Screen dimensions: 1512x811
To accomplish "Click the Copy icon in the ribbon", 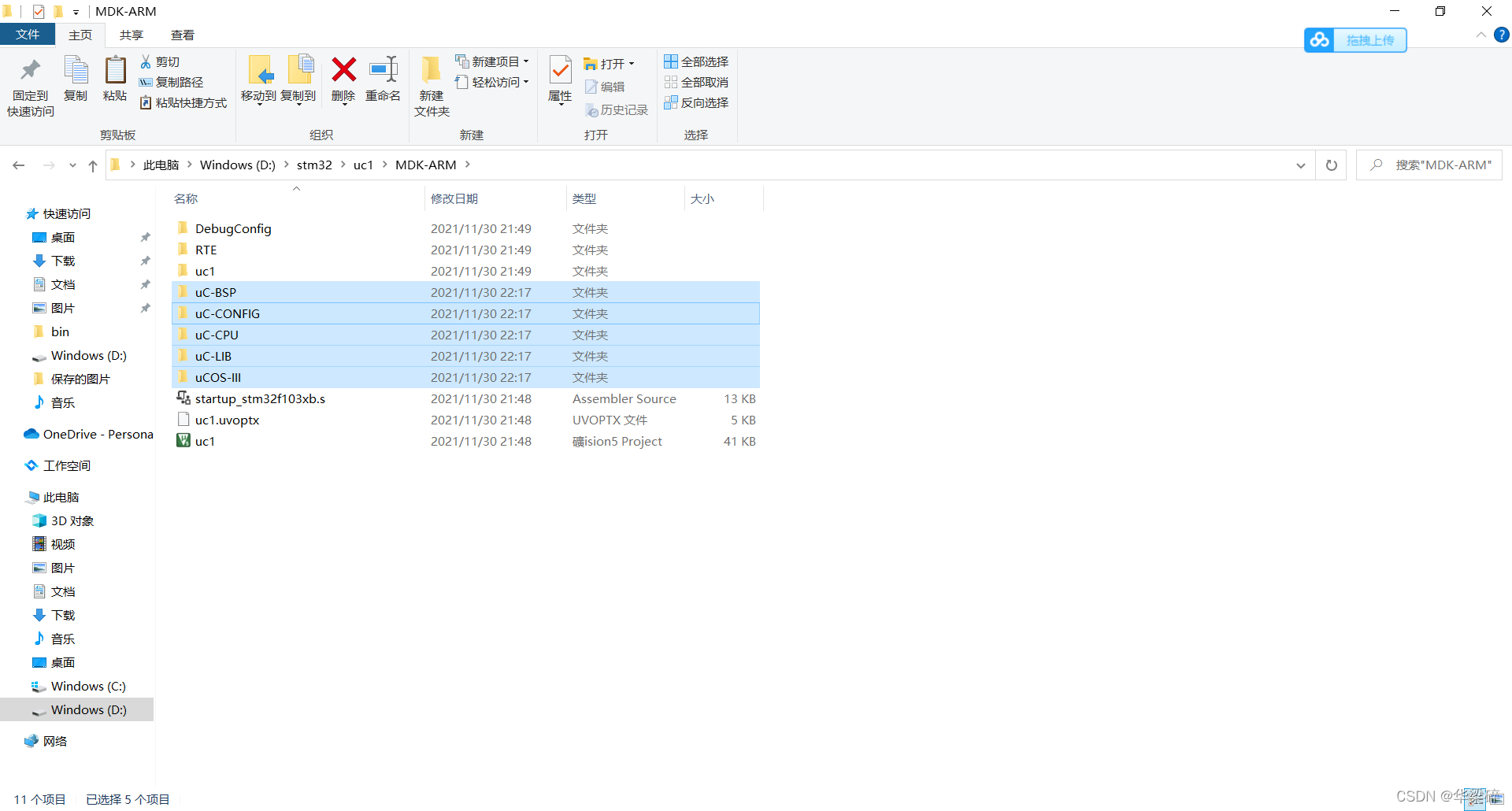I will [76, 70].
